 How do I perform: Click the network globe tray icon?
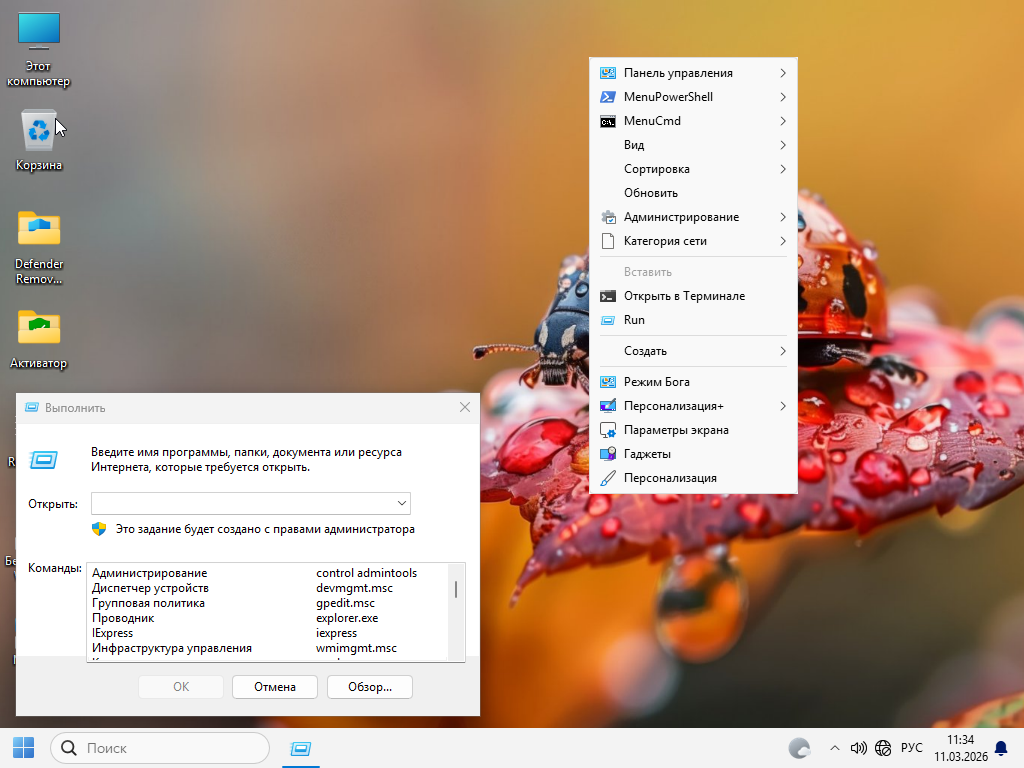coord(883,748)
